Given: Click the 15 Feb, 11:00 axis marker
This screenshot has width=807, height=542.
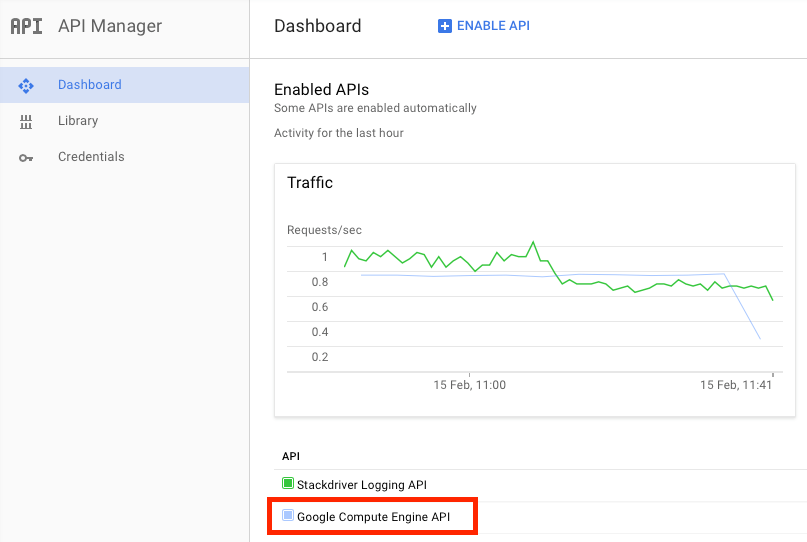Looking at the screenshot, I should (x=469, y=385).
